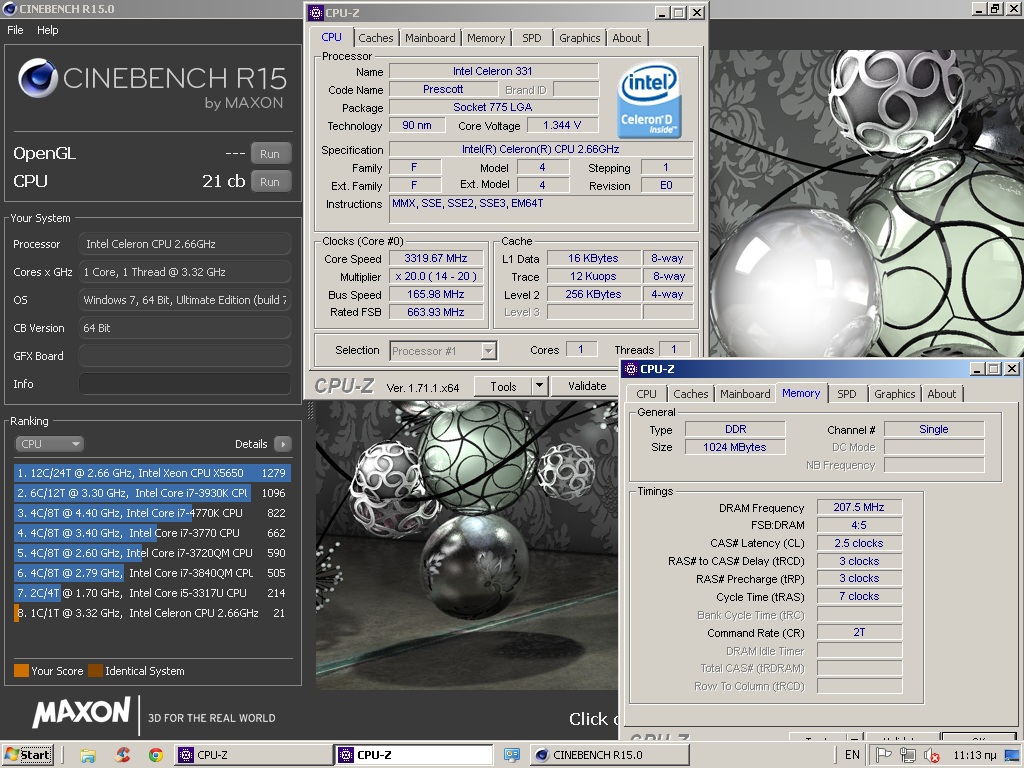Switch to Graphics tab in top CPU-Z window

point(579,38)
